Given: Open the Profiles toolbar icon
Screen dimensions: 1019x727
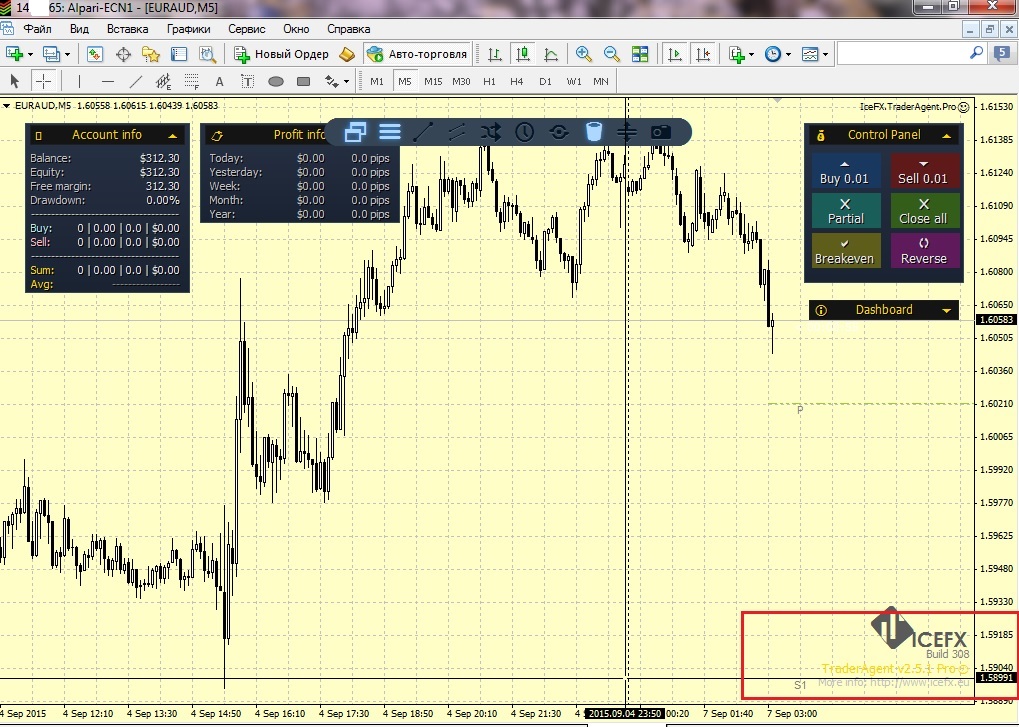Looking at the screenshot, I should tap(51, 54).
